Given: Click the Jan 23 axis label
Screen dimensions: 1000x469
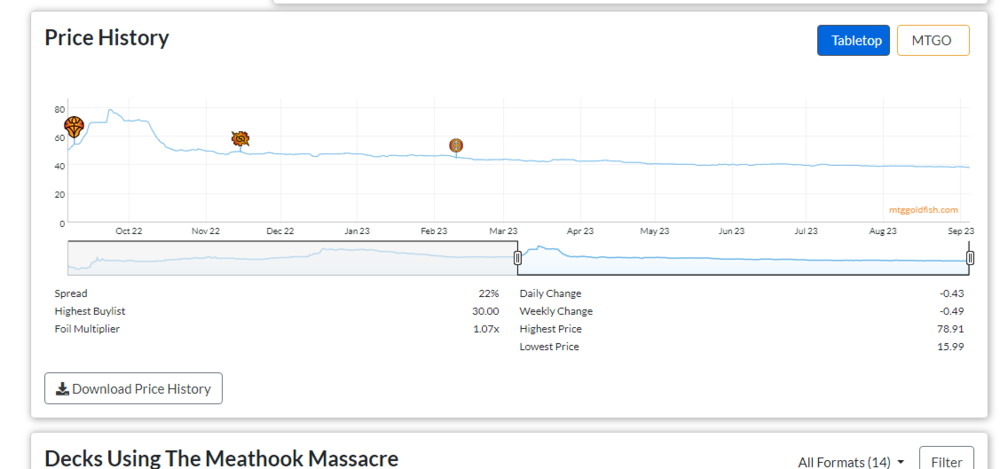Looking at the screenshot, I should tap(357, 231).
